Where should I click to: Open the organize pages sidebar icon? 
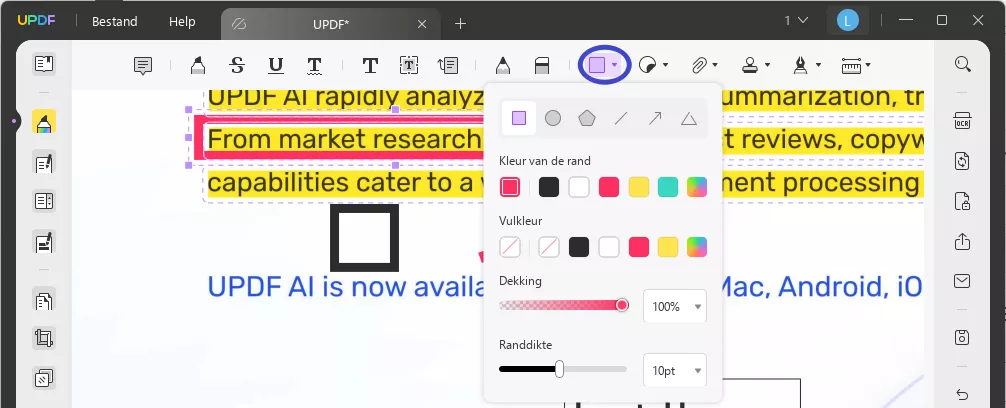pos(44,300)
